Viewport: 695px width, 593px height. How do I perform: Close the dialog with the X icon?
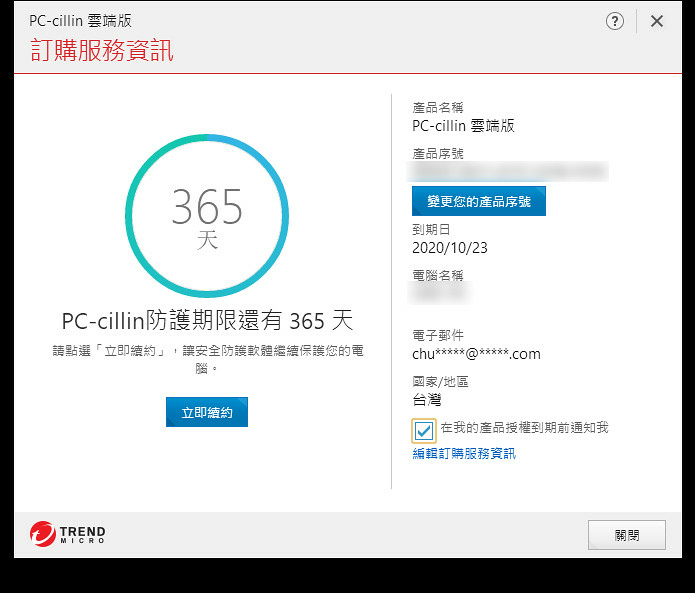[656, 21]
